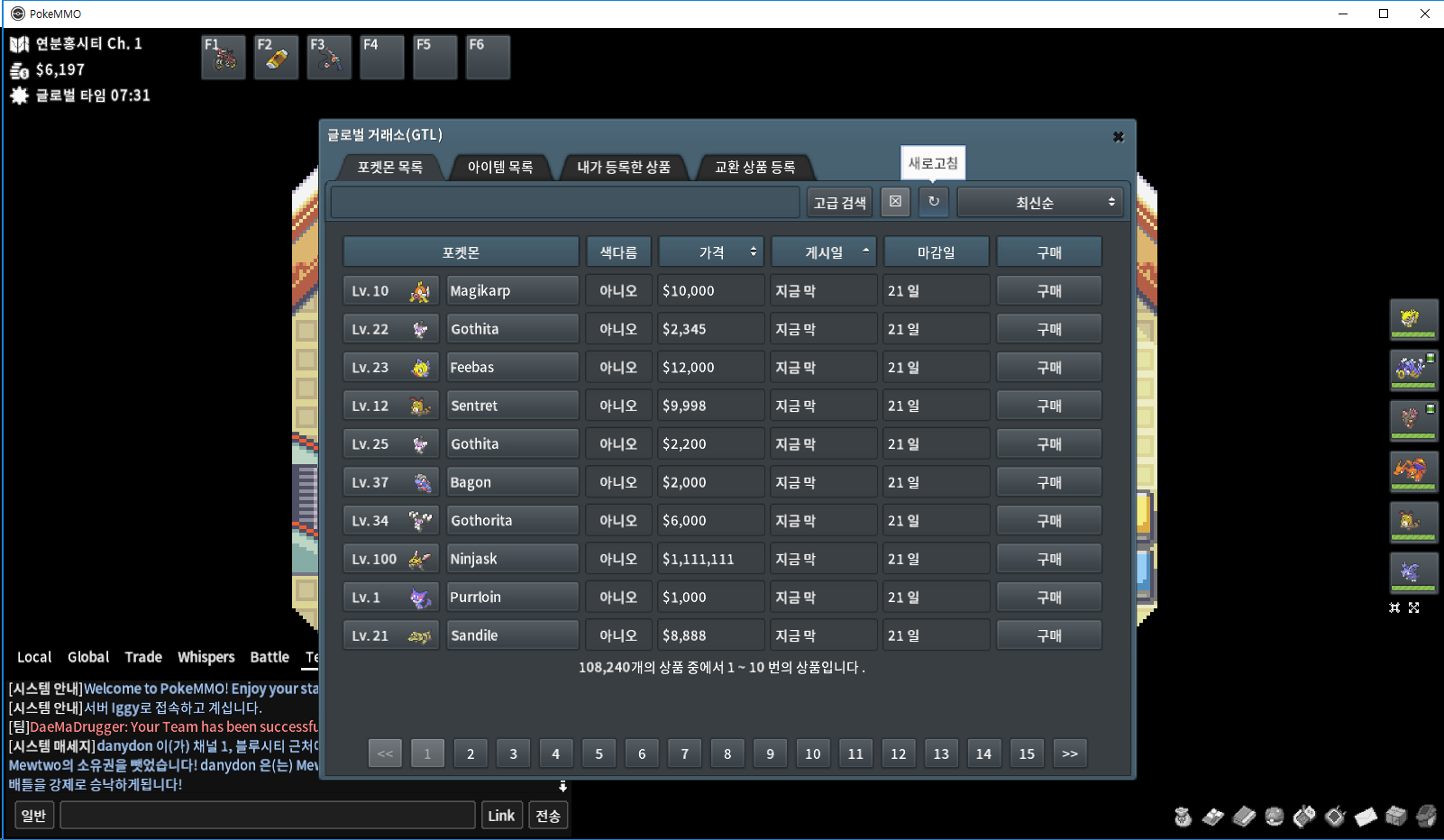Select the Global chat tab
Viewport: 1444px width, 840px height.
point(88,657)
